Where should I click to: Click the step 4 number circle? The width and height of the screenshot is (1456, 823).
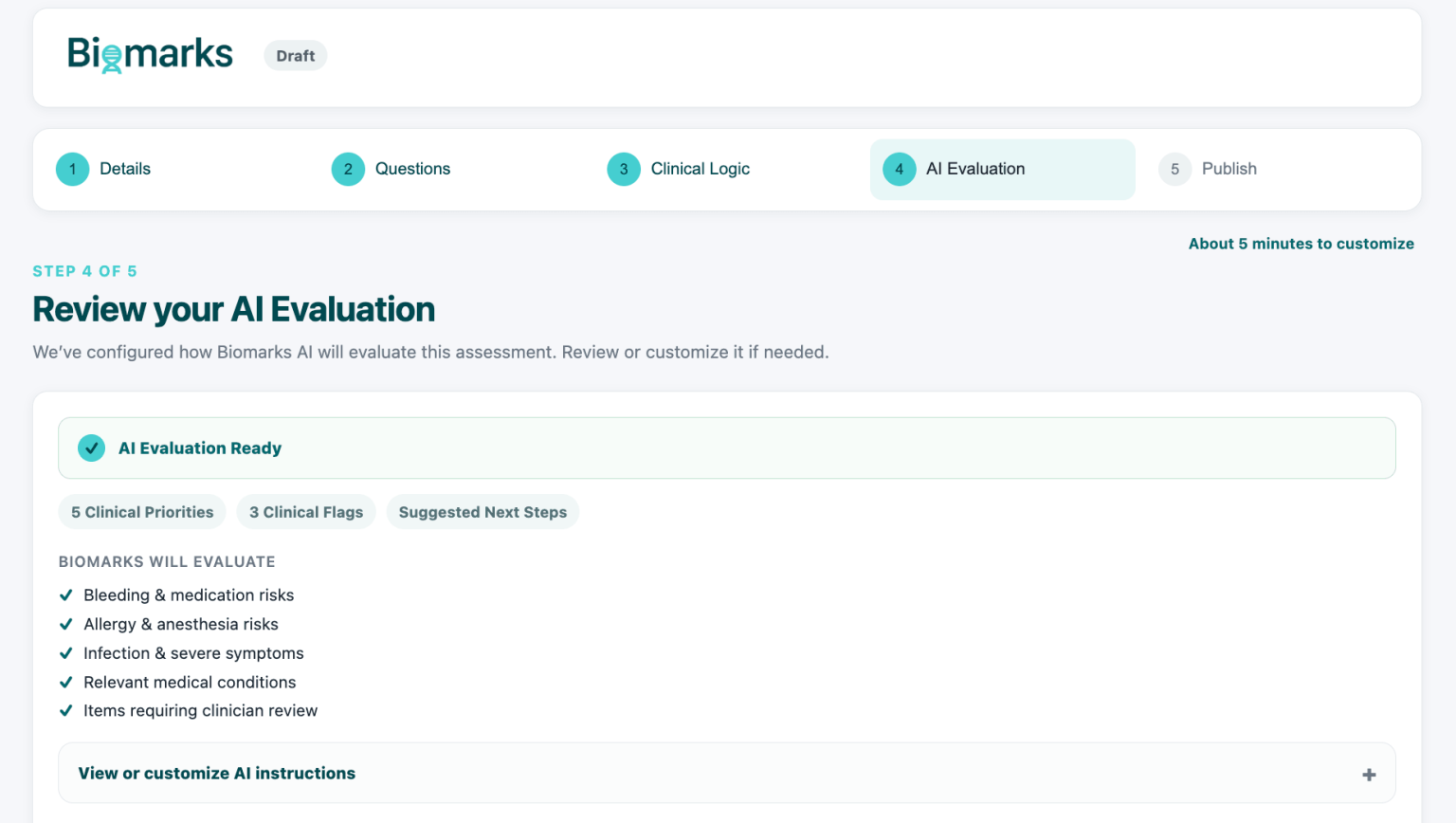click(900, 169)
